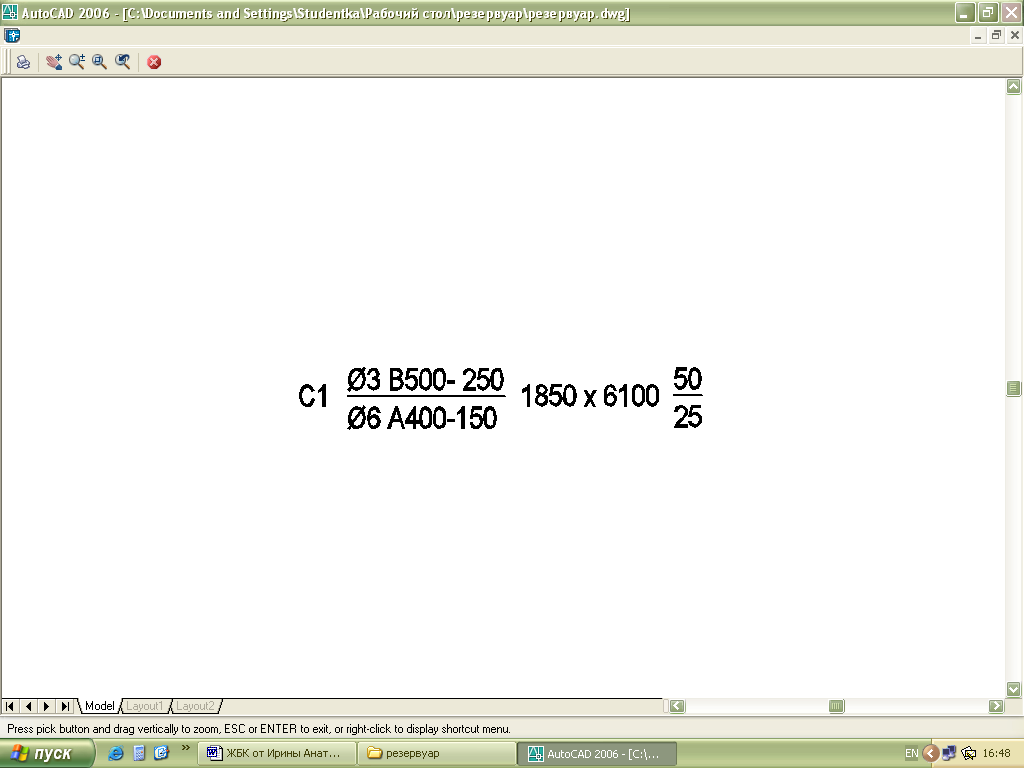Open the резервуар folder taskbar button
The height and width of the screenshot is (768, 1024).
(x=437, y=754)
